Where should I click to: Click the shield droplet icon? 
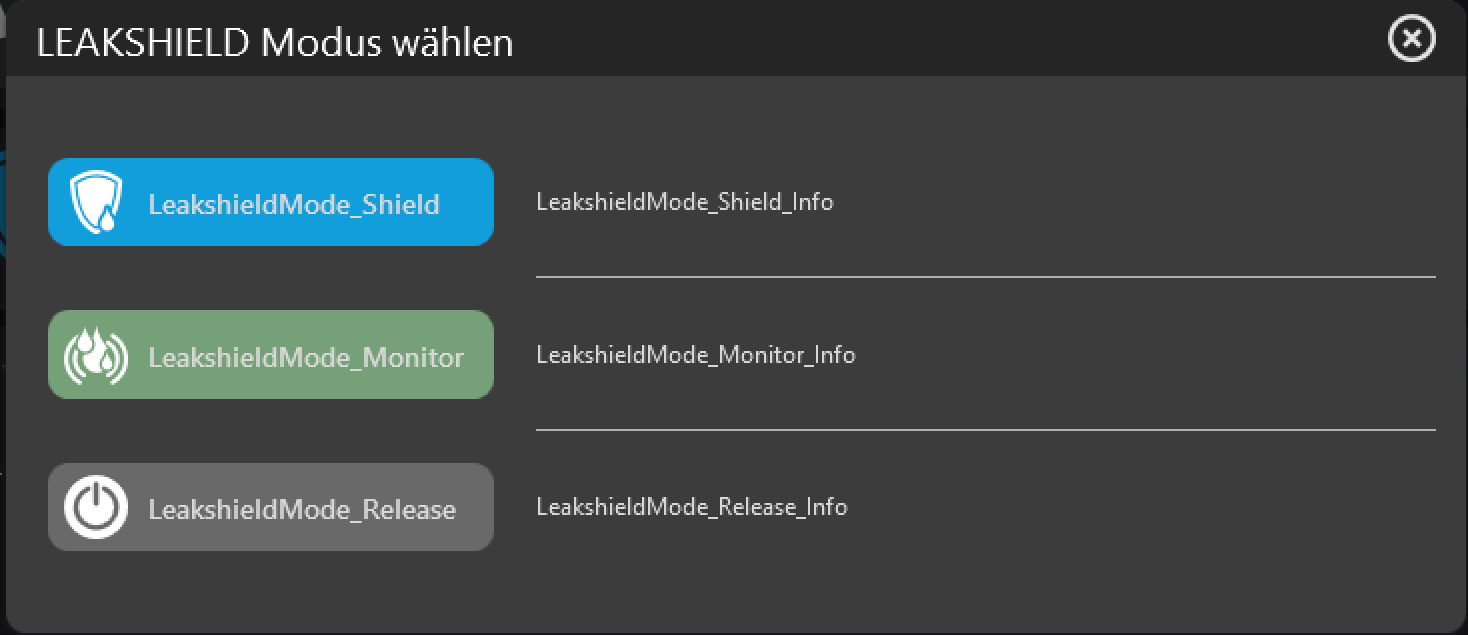tap(96, 202)
